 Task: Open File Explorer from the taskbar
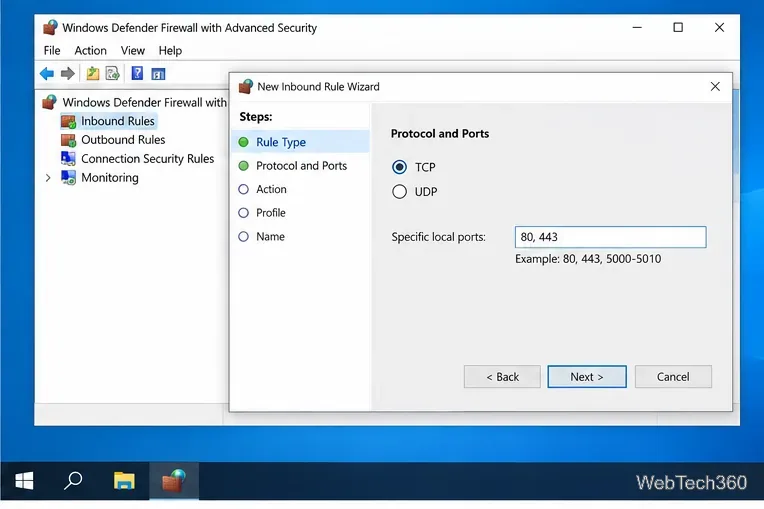[x=124, y=481]
